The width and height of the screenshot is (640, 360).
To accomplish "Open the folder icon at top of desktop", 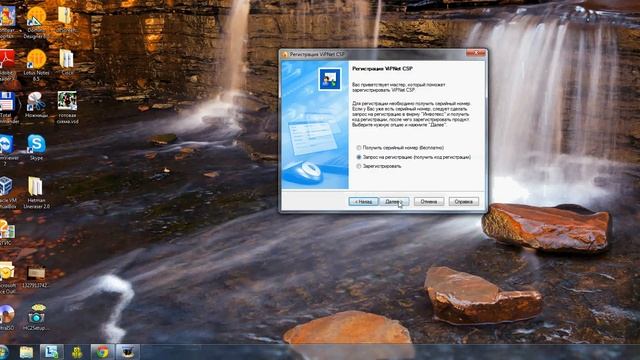I will [65, 19].
